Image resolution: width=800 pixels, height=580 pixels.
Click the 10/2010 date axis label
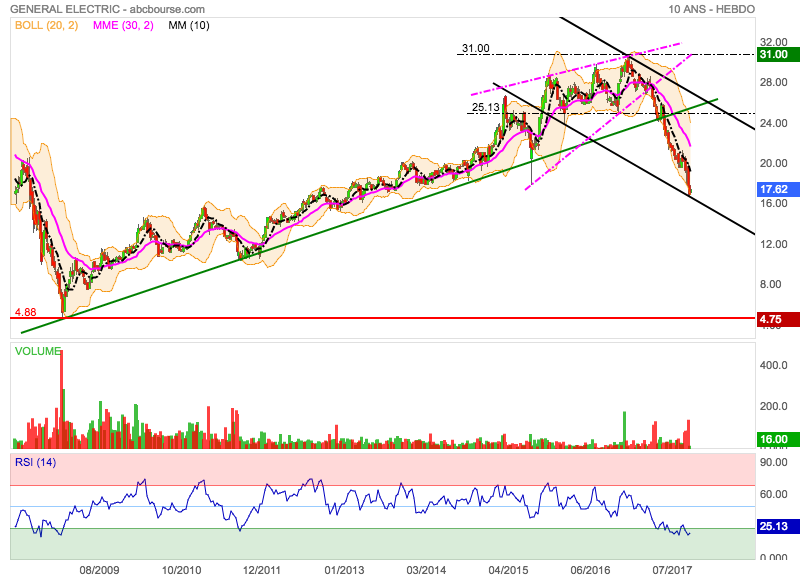point(181,570)
